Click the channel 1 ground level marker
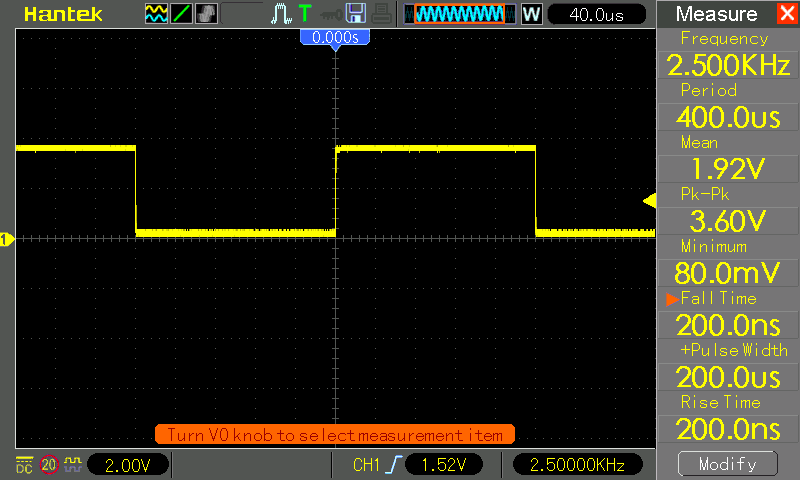 (7, 239)
